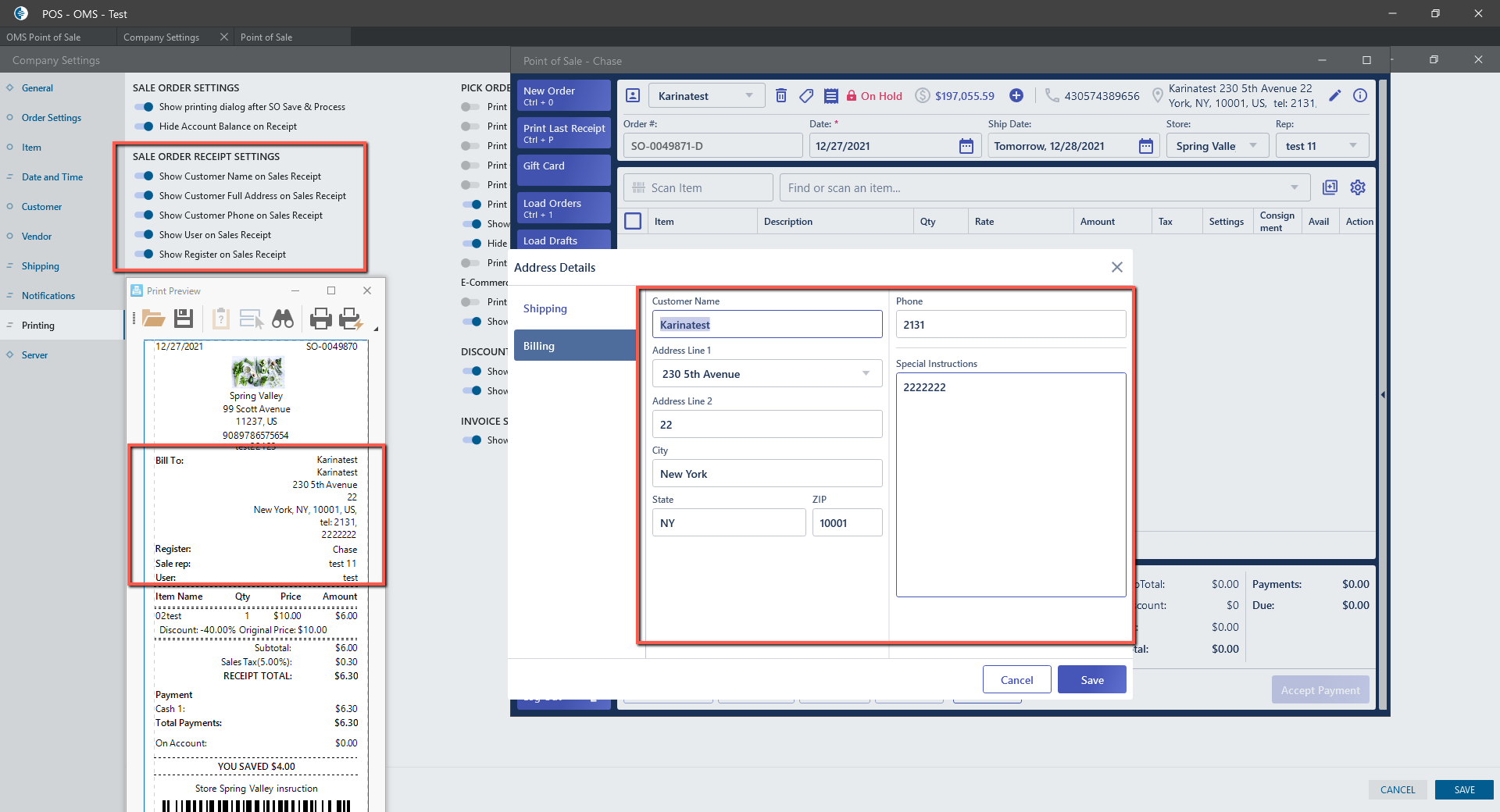Screen dimensions: 1500x812
Task: Open file with Print Preview folder icon
Action: 153,318
